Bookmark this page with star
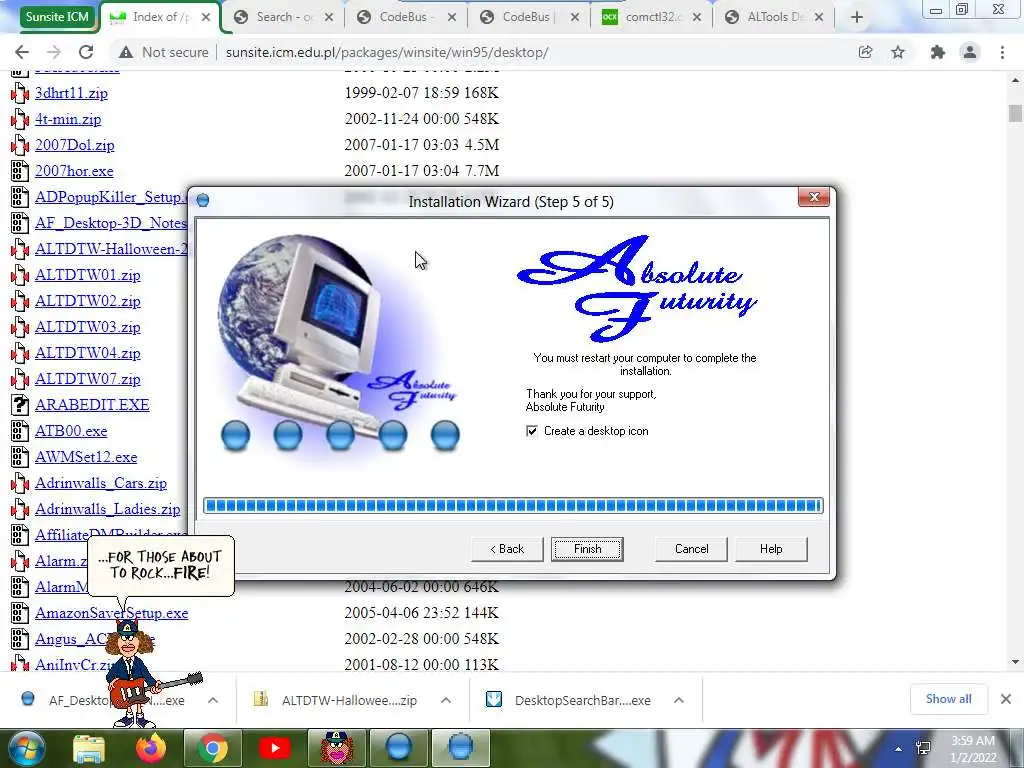 click(898, 52)
